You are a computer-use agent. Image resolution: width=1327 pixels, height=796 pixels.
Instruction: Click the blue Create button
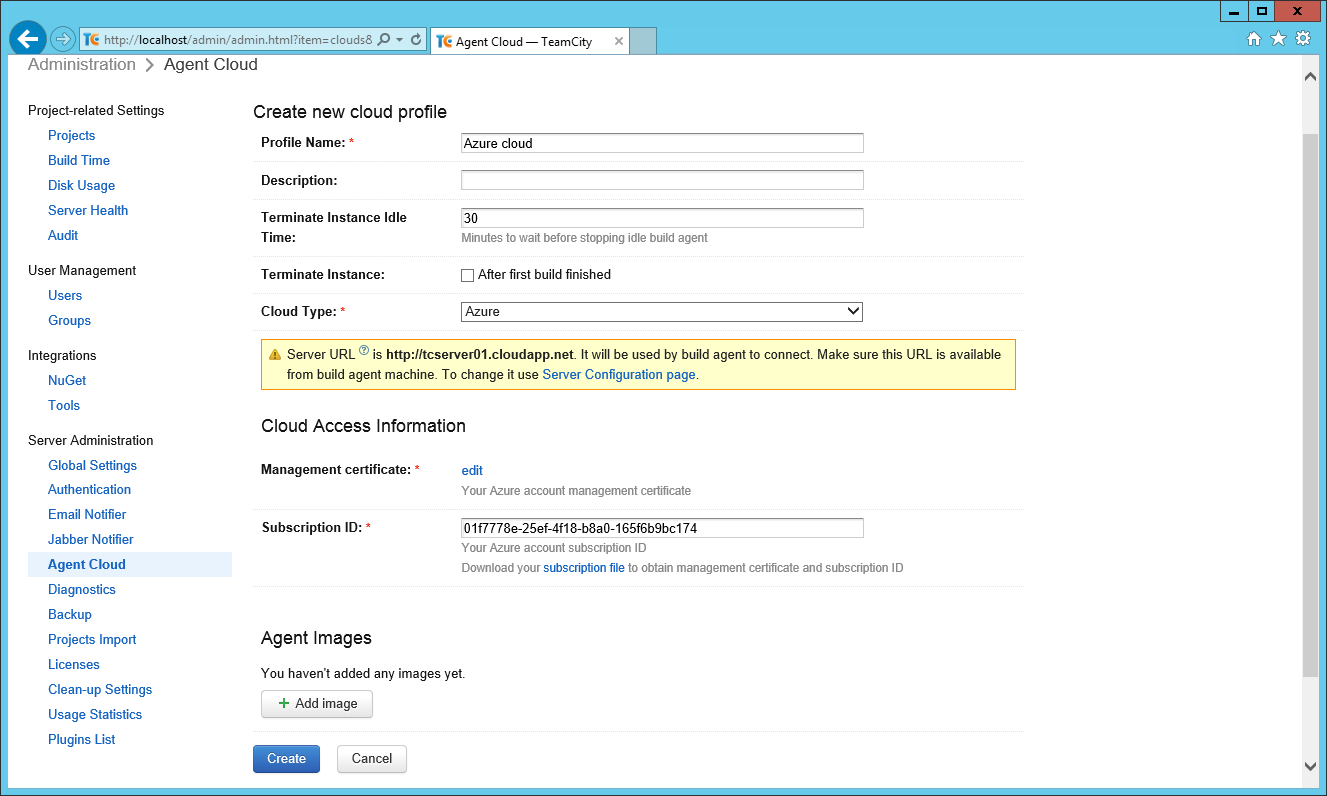coord(286,759)
